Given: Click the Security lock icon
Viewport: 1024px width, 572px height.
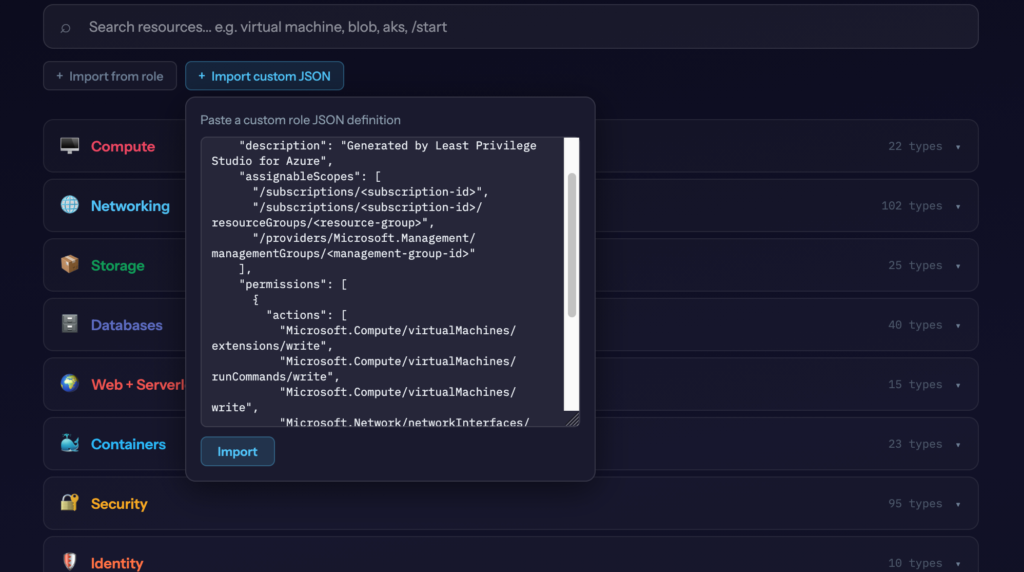Looking at the screenshot, I should (x=69, y=503).
